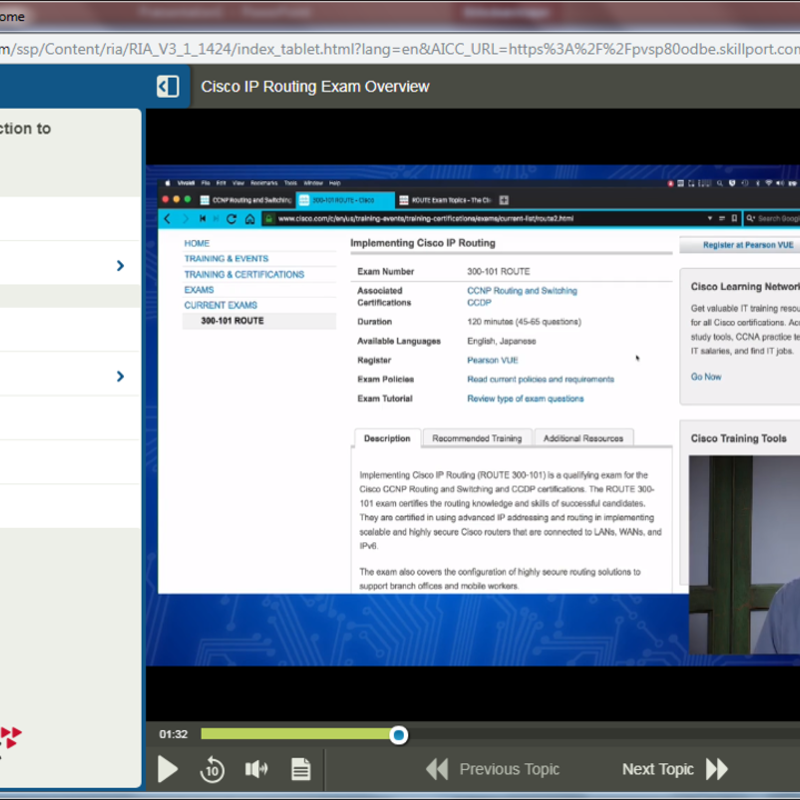Click the macOS menu bar spotlight search icon
The height and width of the screenshot is (800, 800).
719,183
